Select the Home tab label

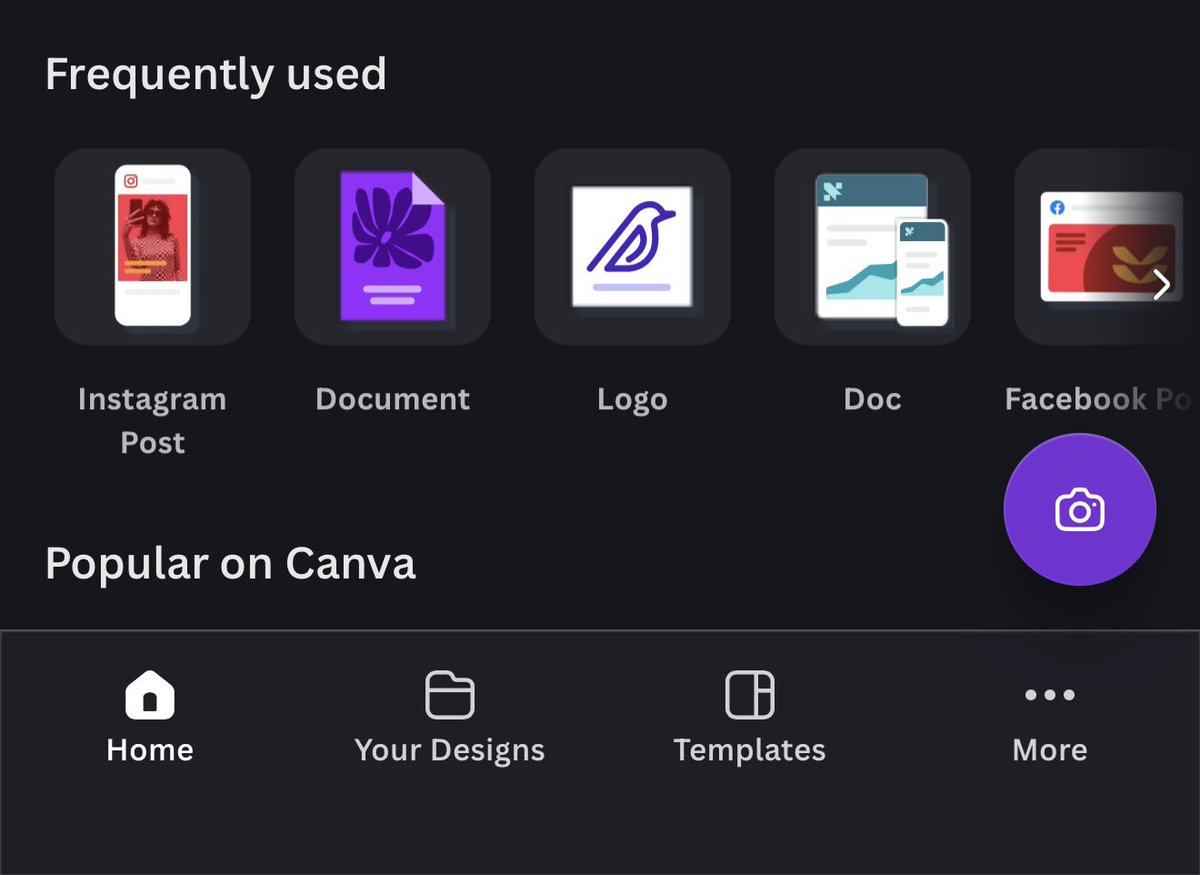click(150, 750)
